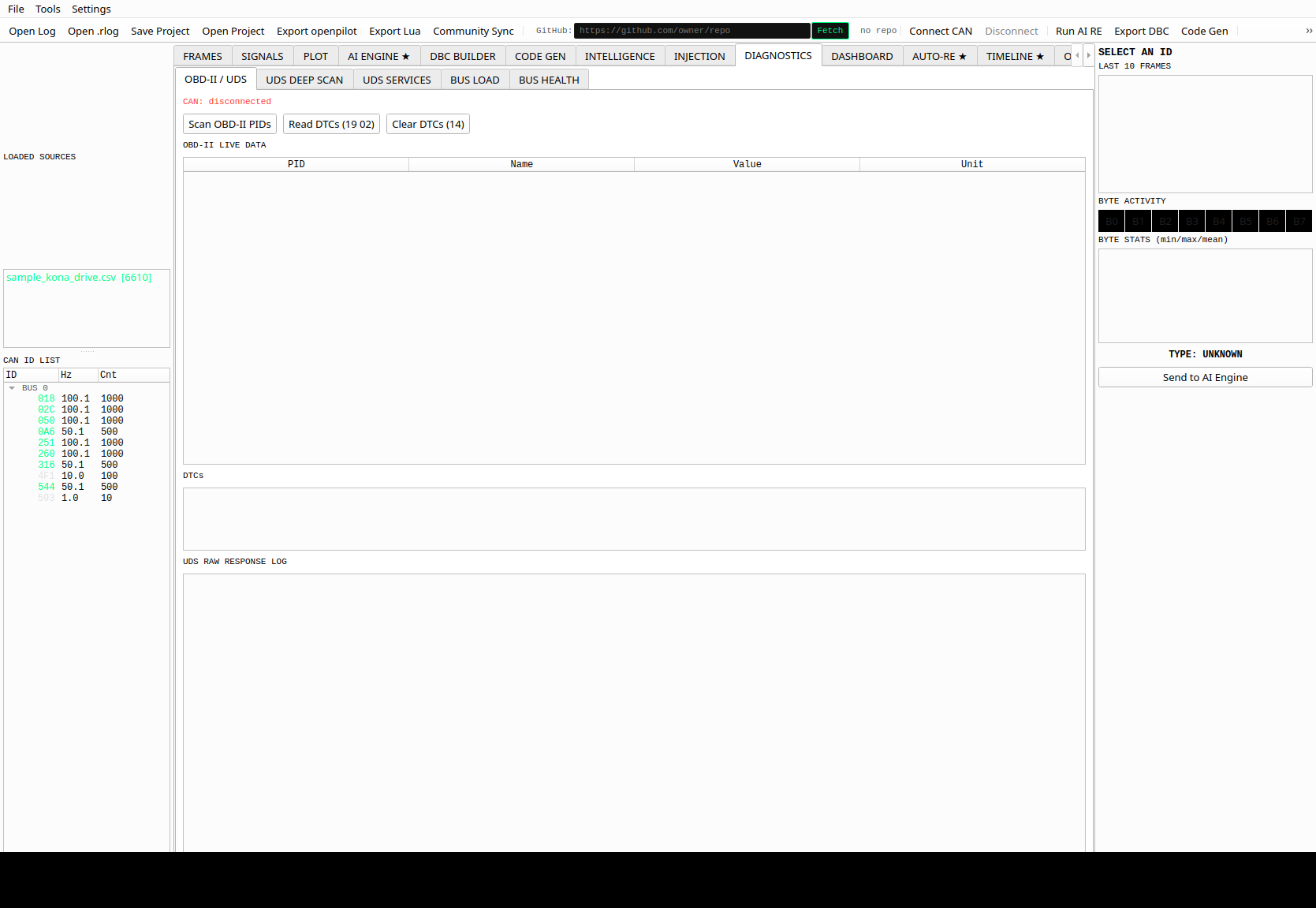Click the tab bar left scroll arrow

(1077, 55)
